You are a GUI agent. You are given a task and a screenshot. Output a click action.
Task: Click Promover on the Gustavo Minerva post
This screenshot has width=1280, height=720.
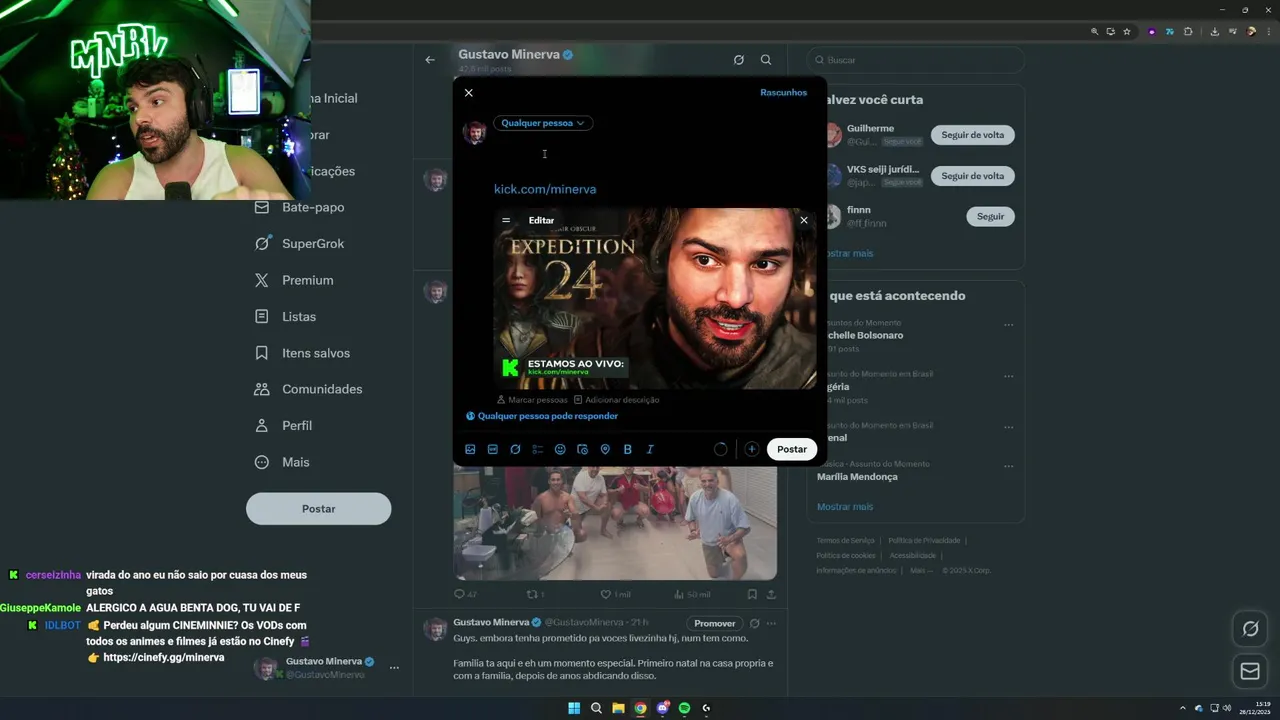(x=715, y=624)
